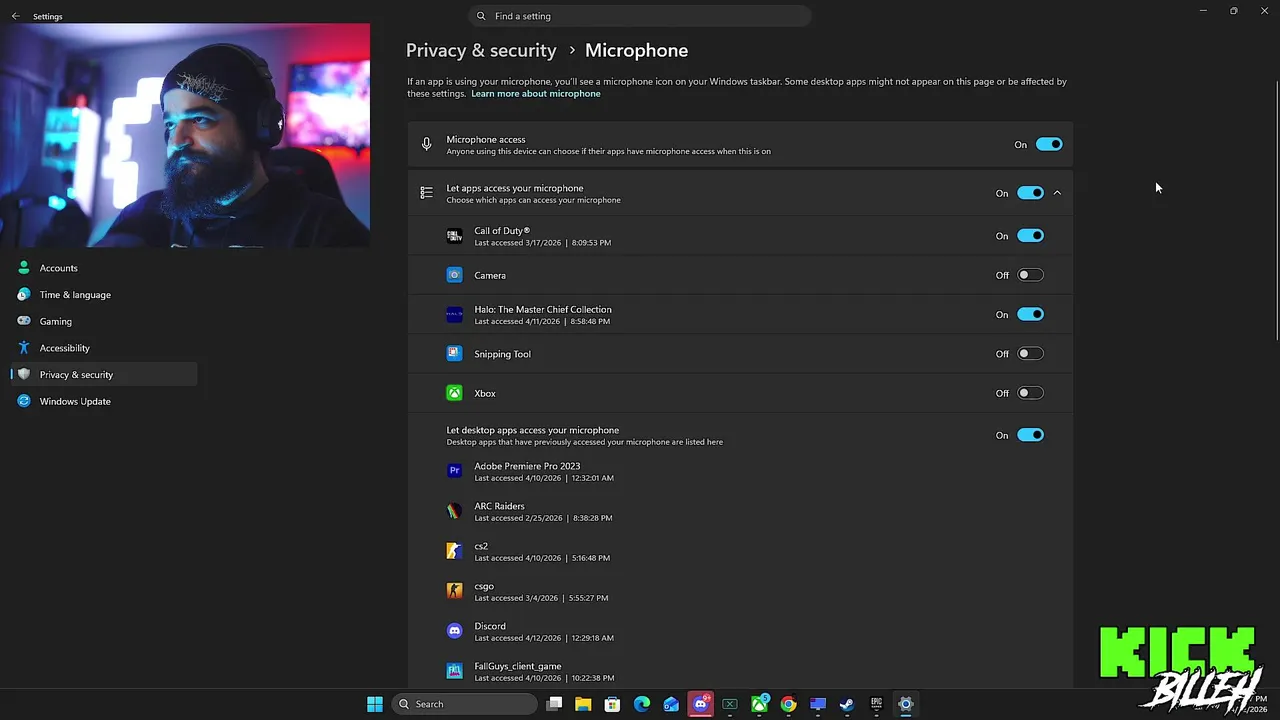Click Last accessed 3/17/2026 under Call of Duty

coord(543,243)
